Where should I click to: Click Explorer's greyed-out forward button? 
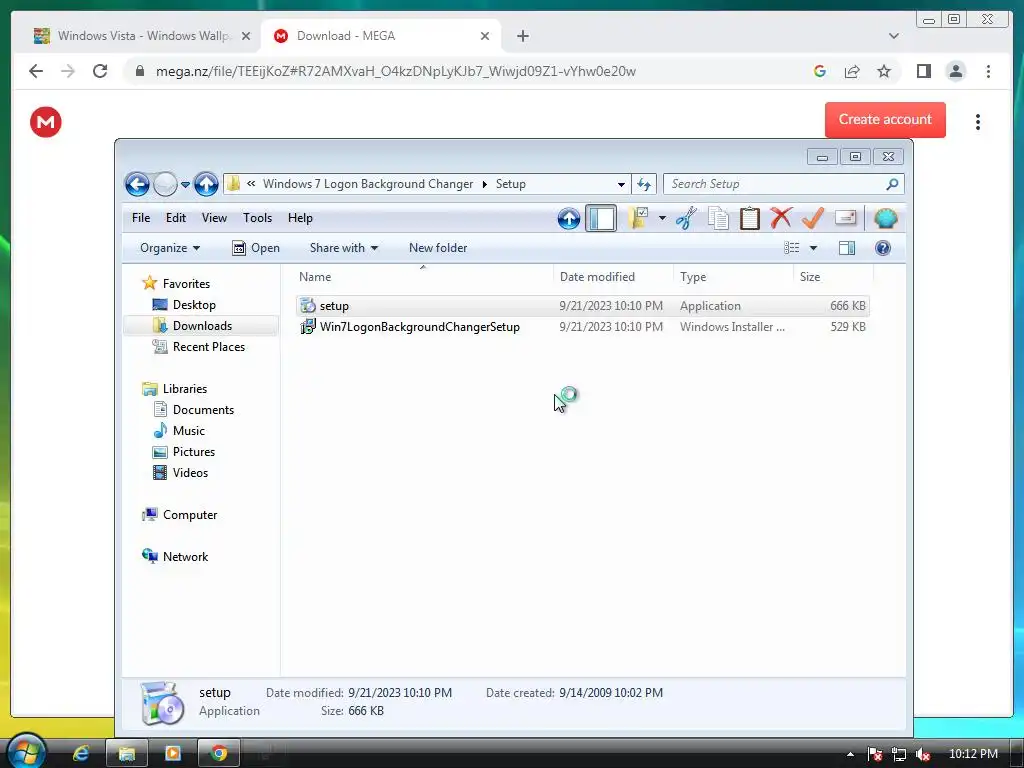point(165,184)
